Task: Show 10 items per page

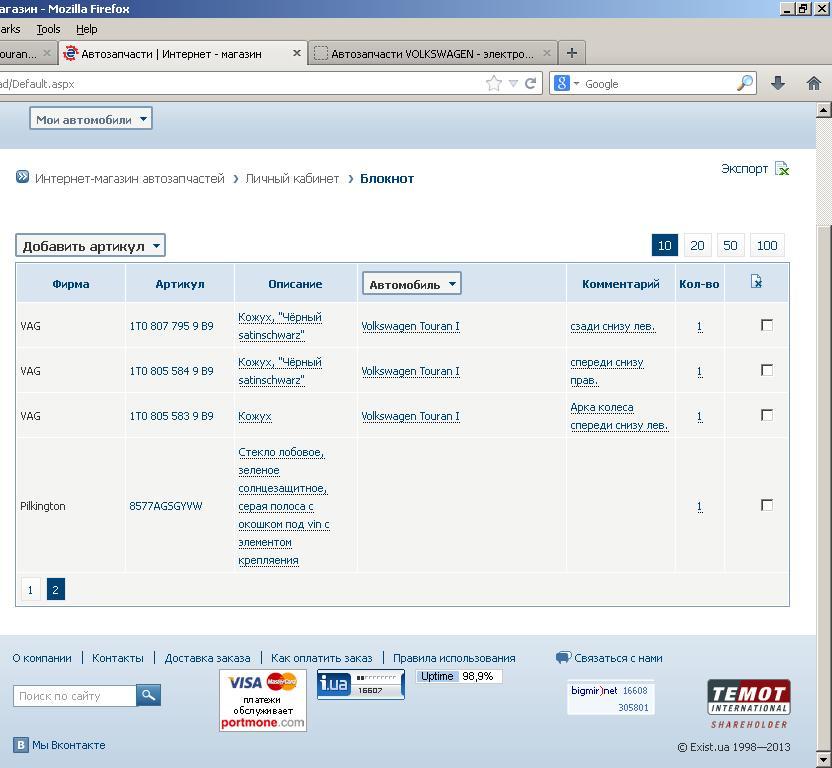Action: click(664, 245)
